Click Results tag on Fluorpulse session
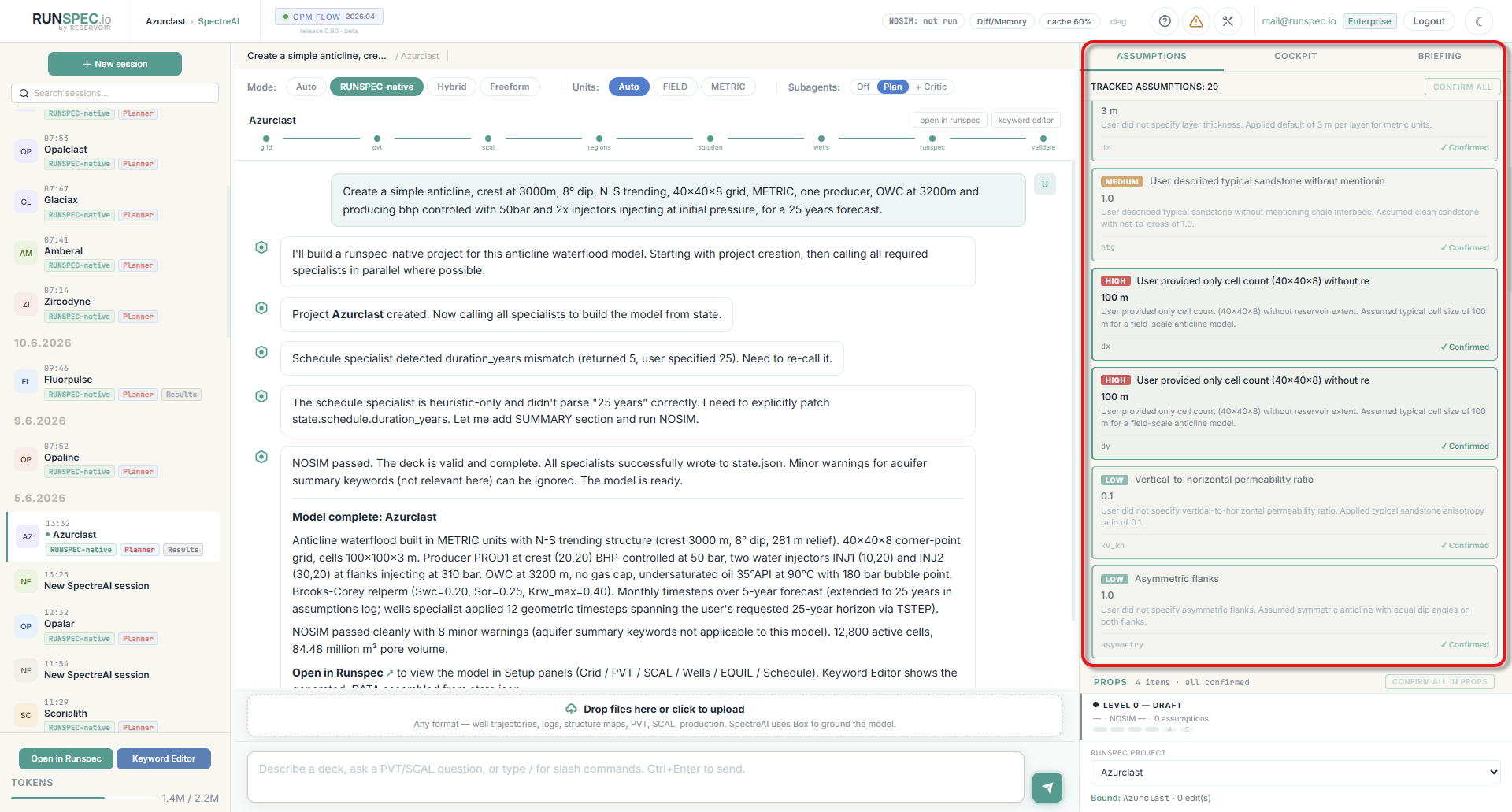 182,395
